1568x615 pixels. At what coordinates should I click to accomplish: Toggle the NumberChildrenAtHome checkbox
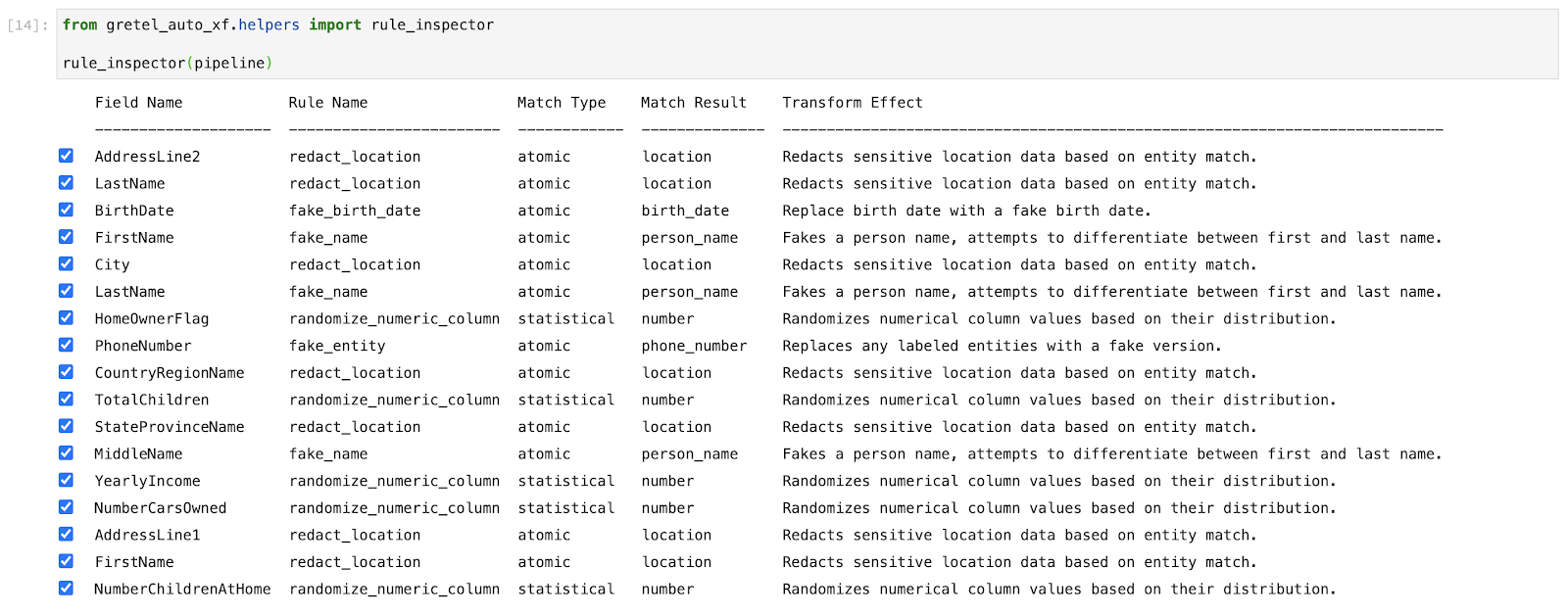coord(66,588)
